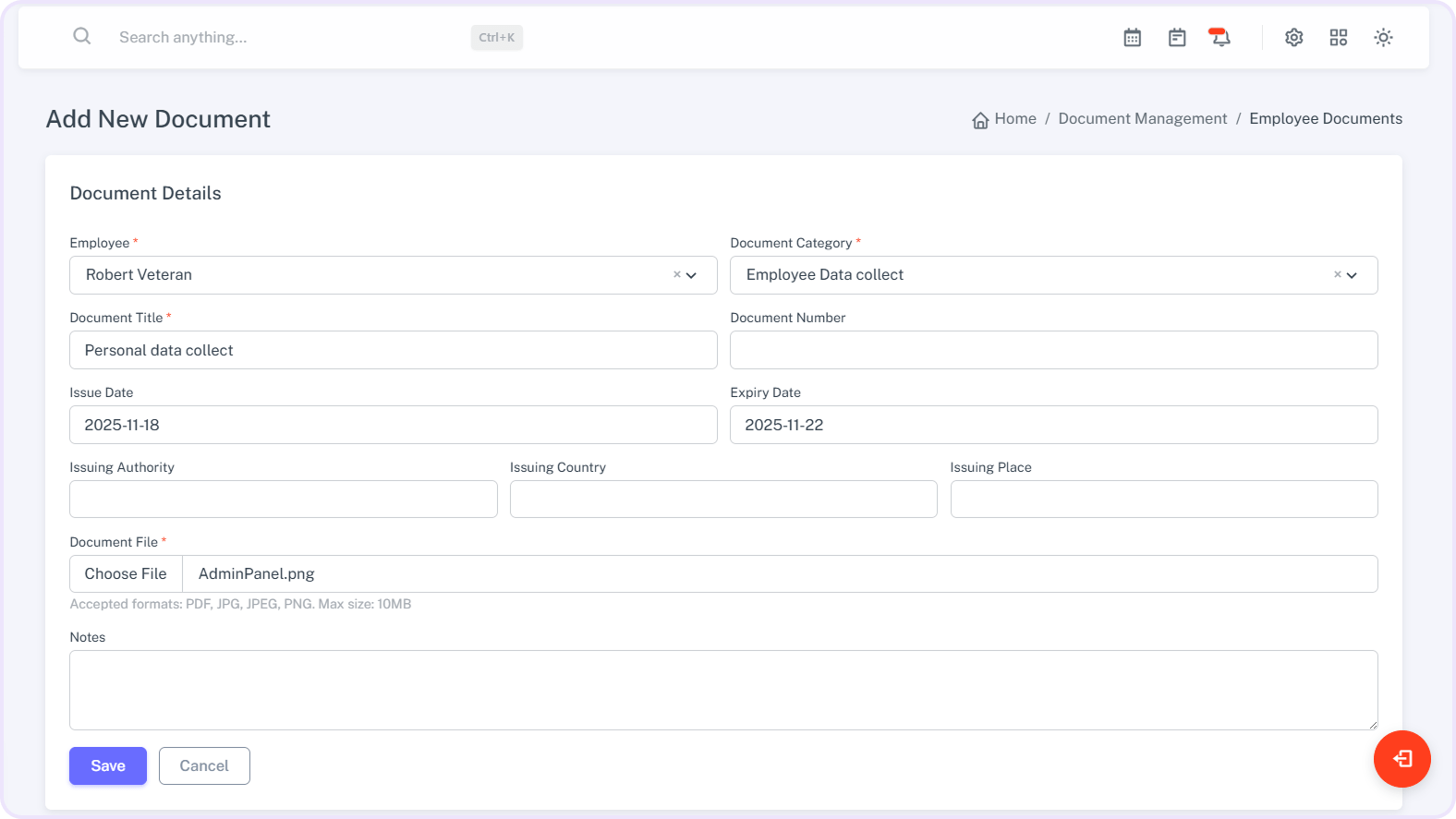Cancel the new document form

(204, 766)
